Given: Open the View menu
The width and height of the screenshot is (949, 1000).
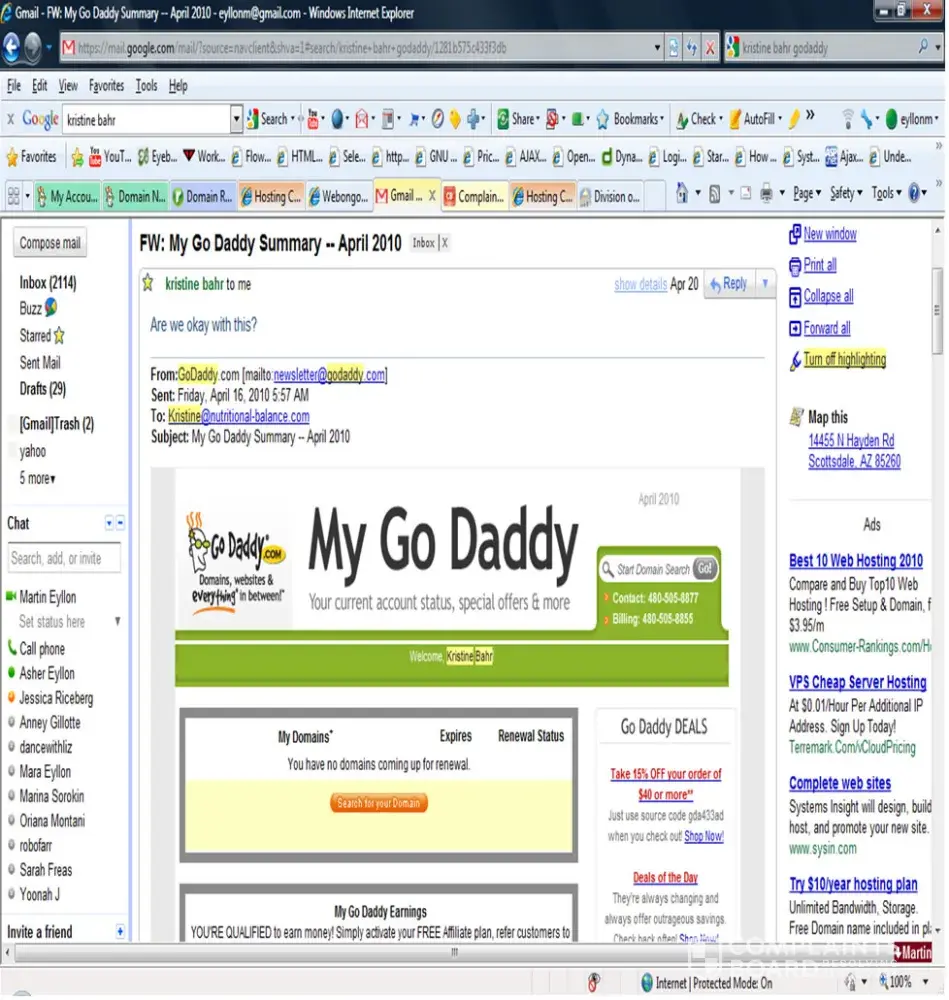Looking at the screenshot, I should tap(68, 85).
